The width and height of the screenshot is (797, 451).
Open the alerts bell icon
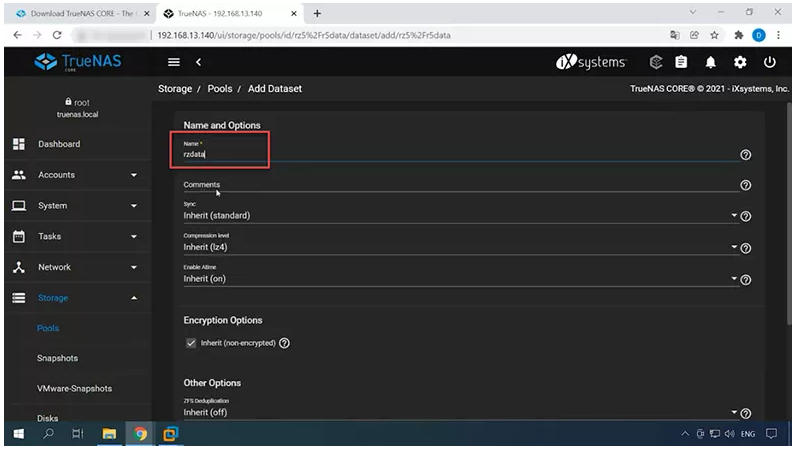pos(711,62)
